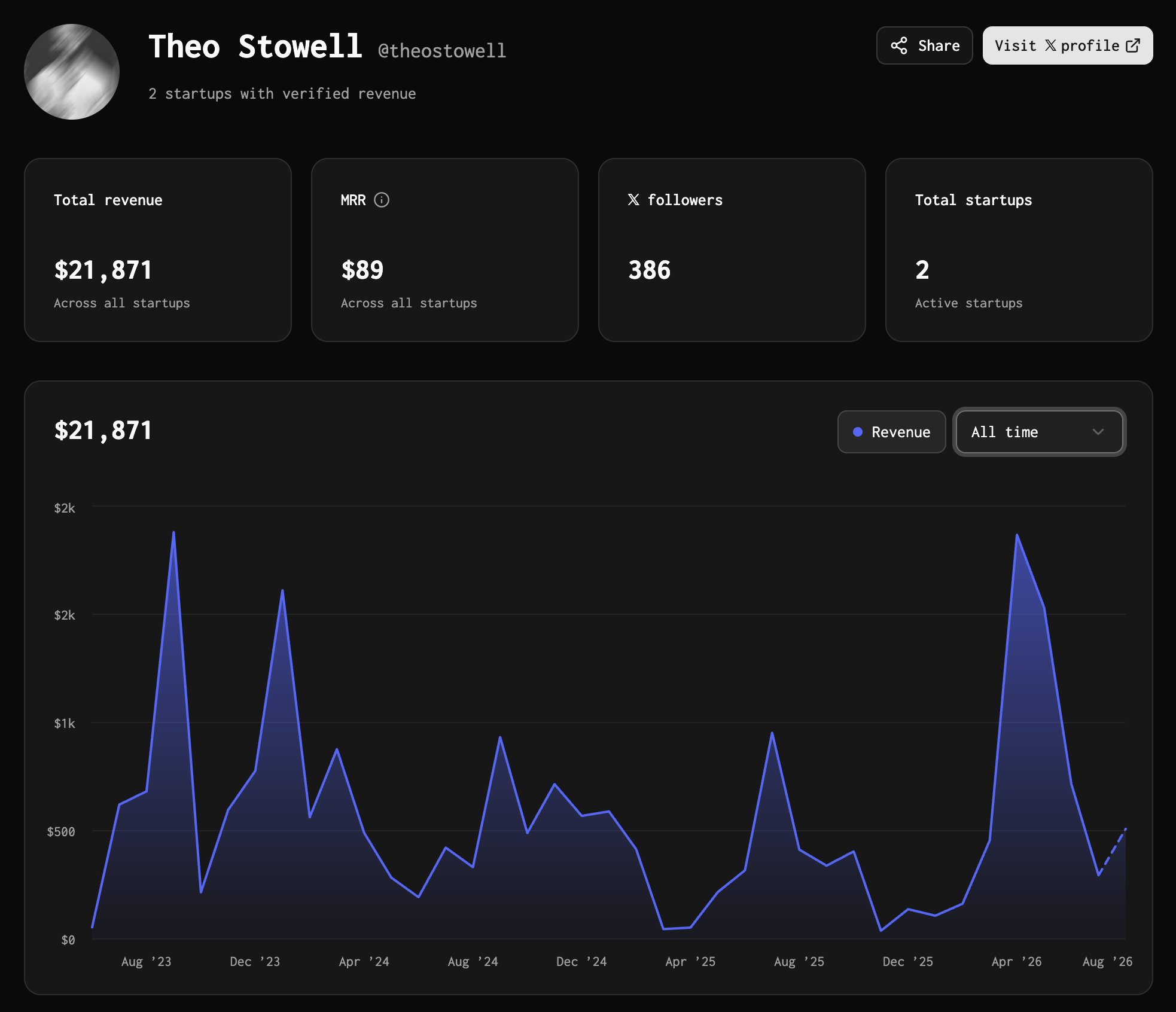The height and width of the screenshot is (1012, 1176).
Task: Click the share network icon
Action: click(x=899, y=45)
